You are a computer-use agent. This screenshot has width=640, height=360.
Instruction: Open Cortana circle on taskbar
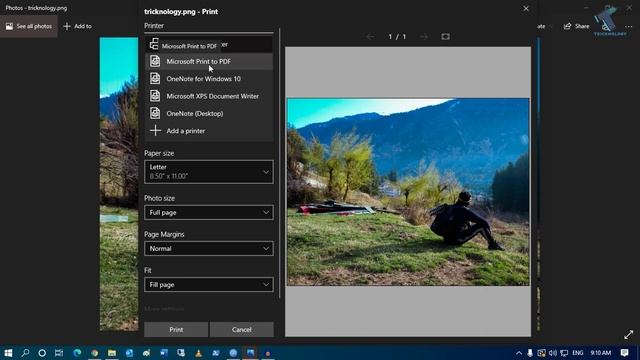pyautogui.click(x=42, y=353)
